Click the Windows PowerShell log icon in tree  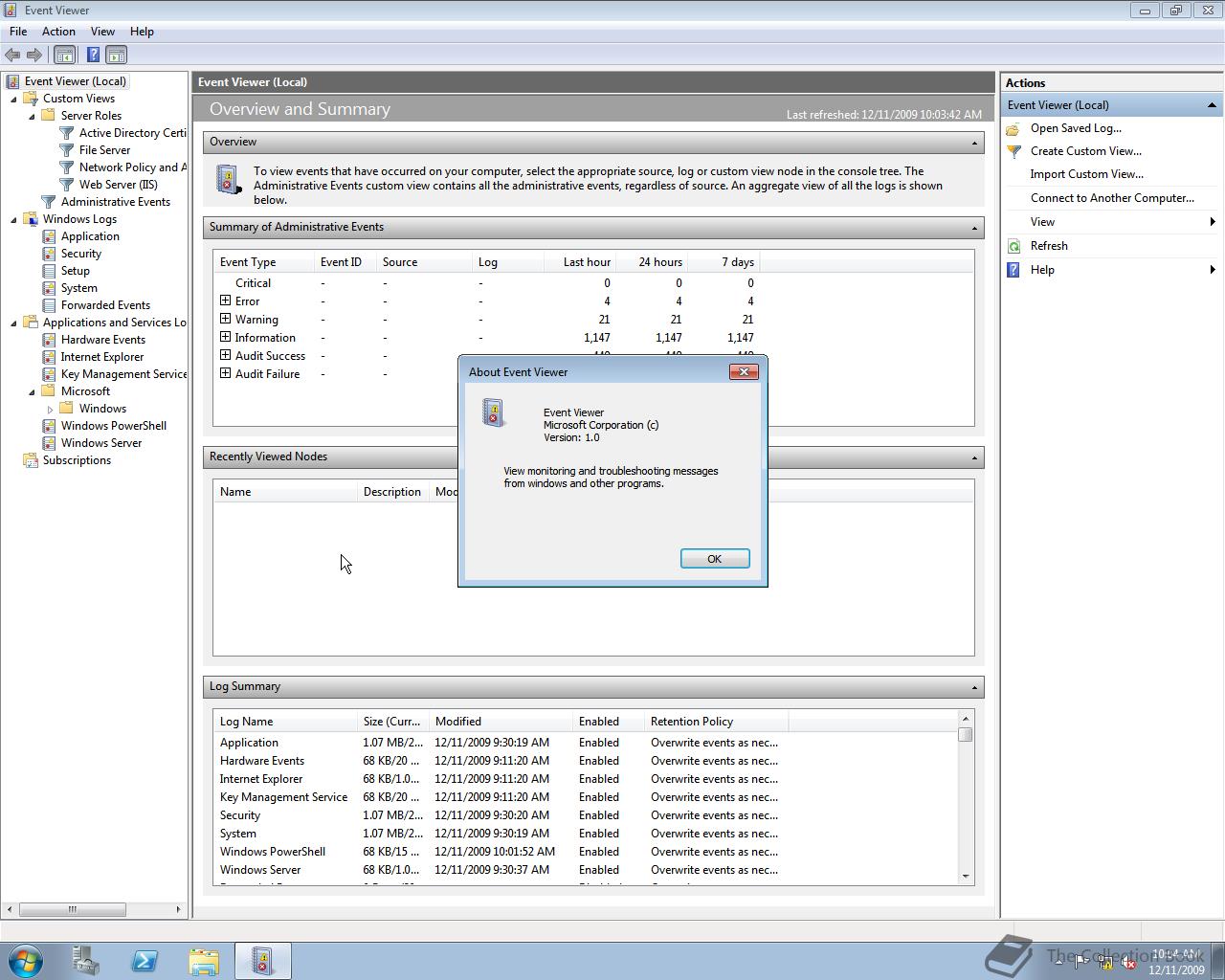(49, 426)
